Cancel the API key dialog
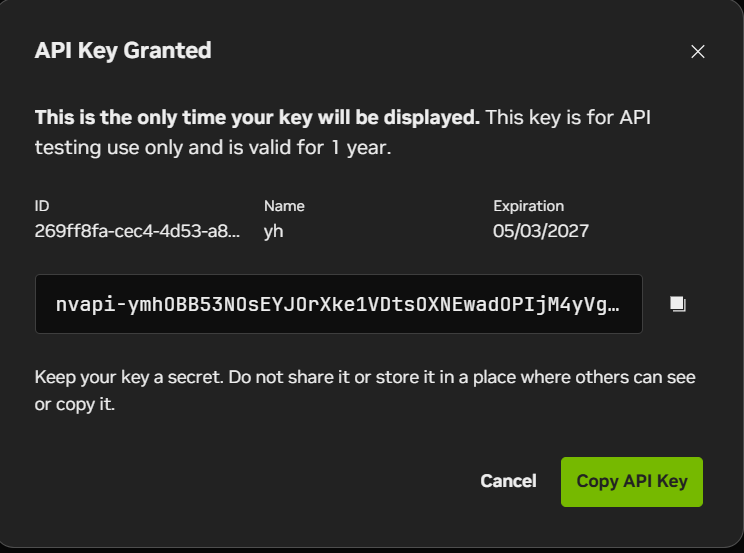744x553 pixels. pos(508,481)
